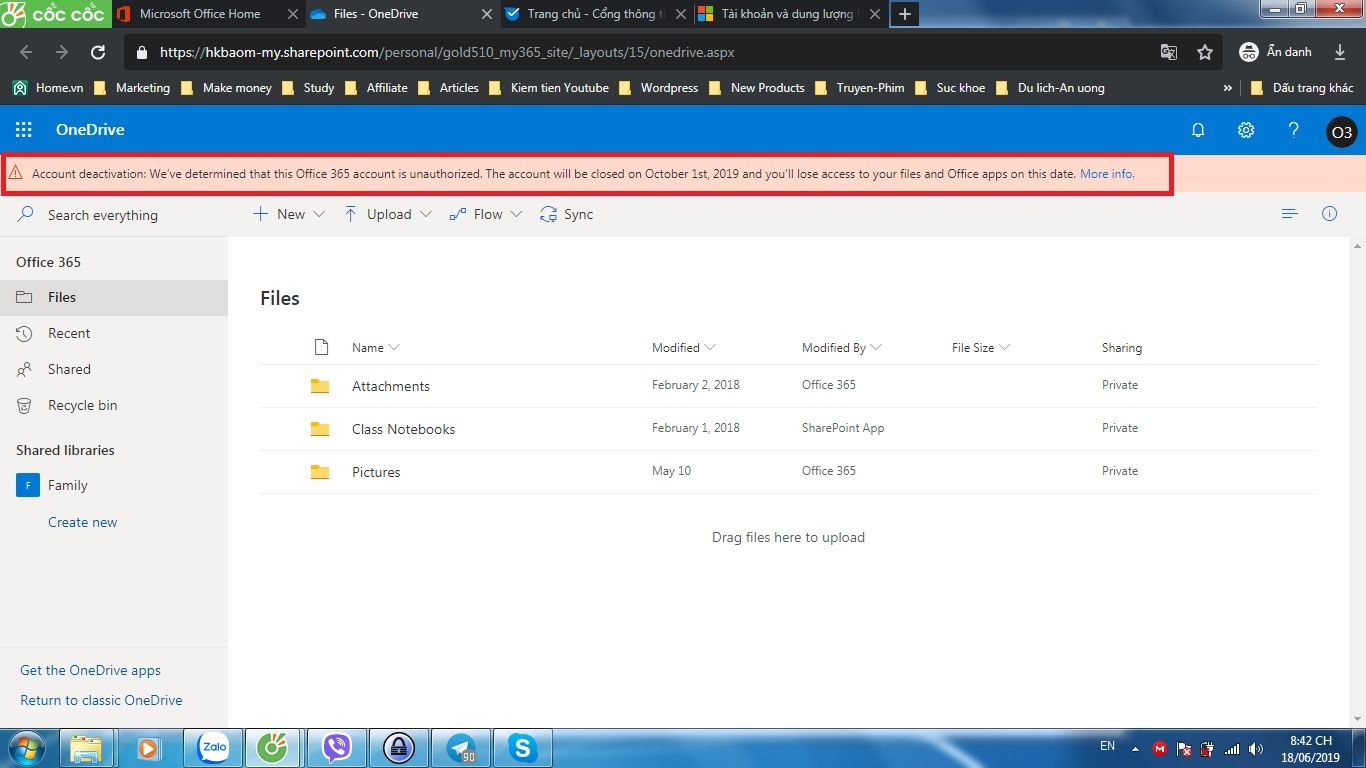Open a new browser tab with plus button

pos(904,14)
